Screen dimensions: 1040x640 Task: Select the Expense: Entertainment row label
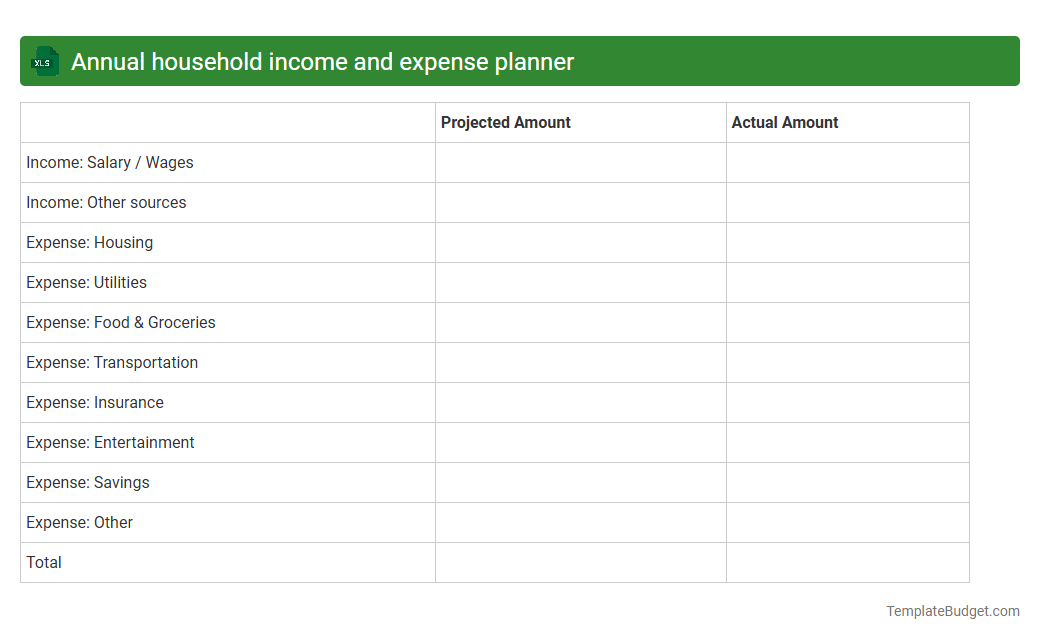pyautogui.click(x=110, y=442)
